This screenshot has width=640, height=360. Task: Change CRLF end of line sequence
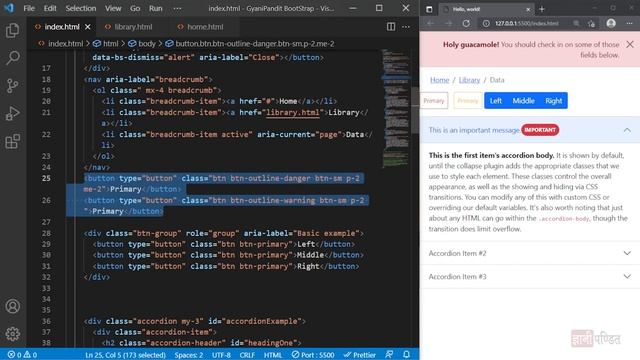pos(247,355)
